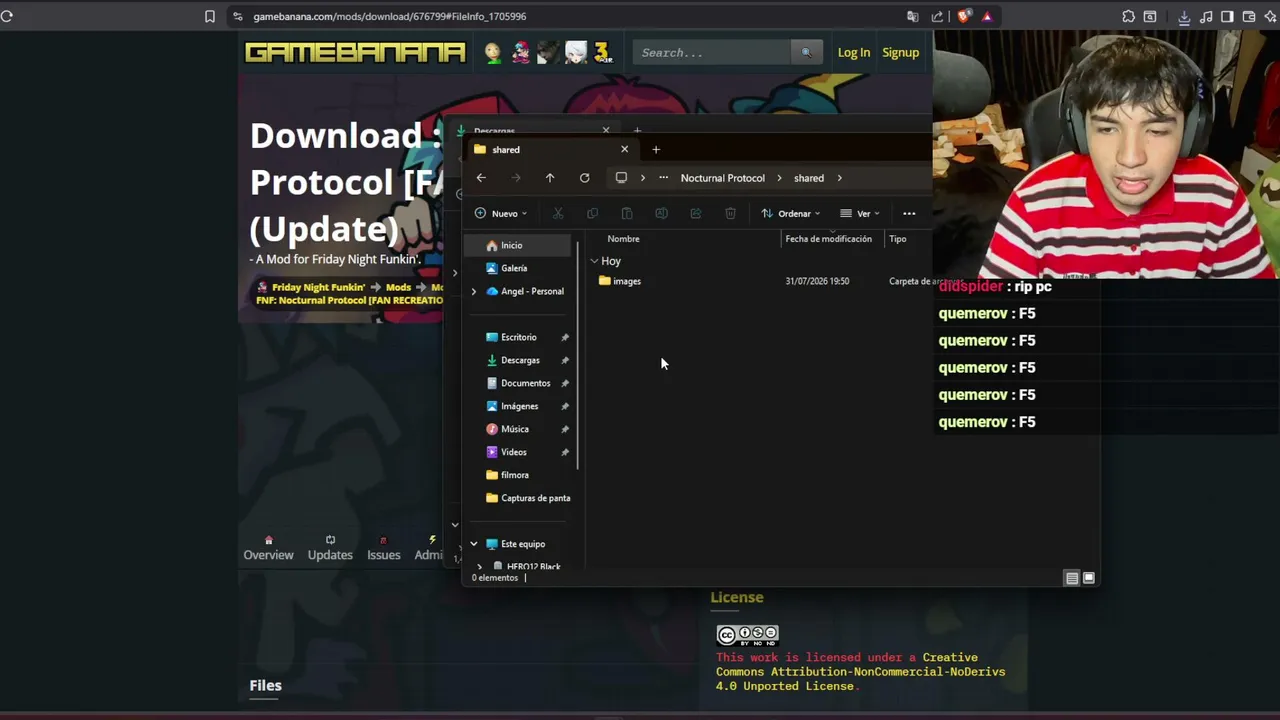Add a new tab in the shared Explorer window
This screenshot has width=1280, height=720.
point(656,150)
